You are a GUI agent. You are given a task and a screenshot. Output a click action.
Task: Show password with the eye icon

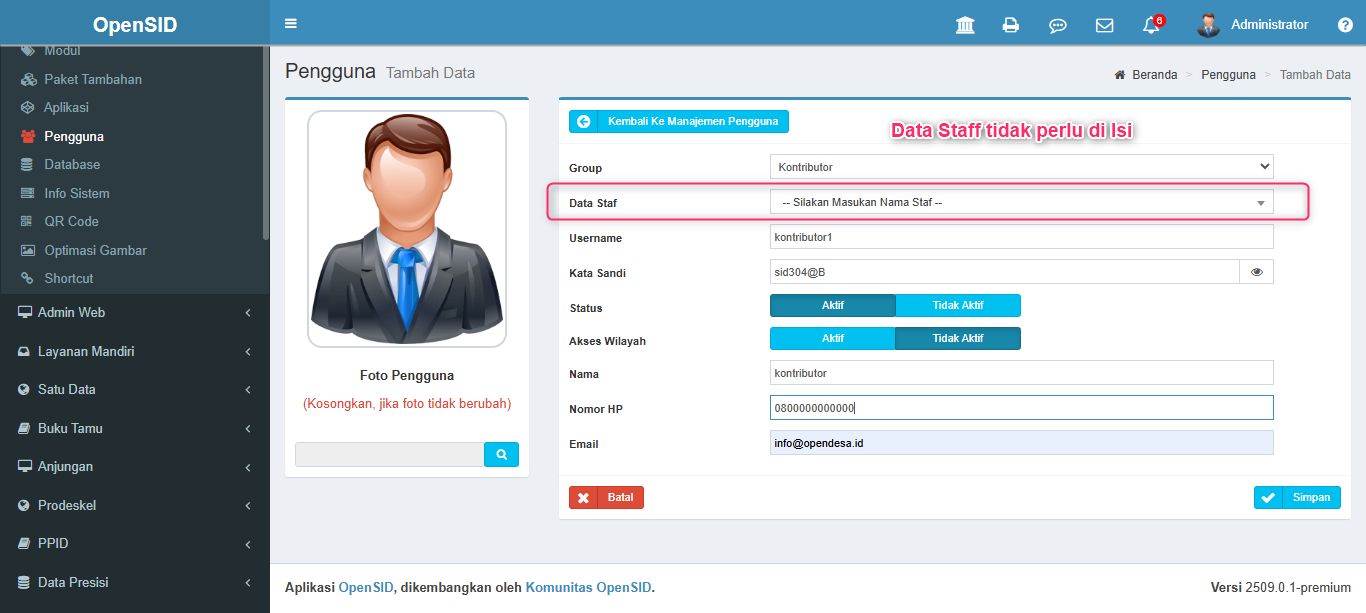pyautogui.click(x=1256, y=272)
